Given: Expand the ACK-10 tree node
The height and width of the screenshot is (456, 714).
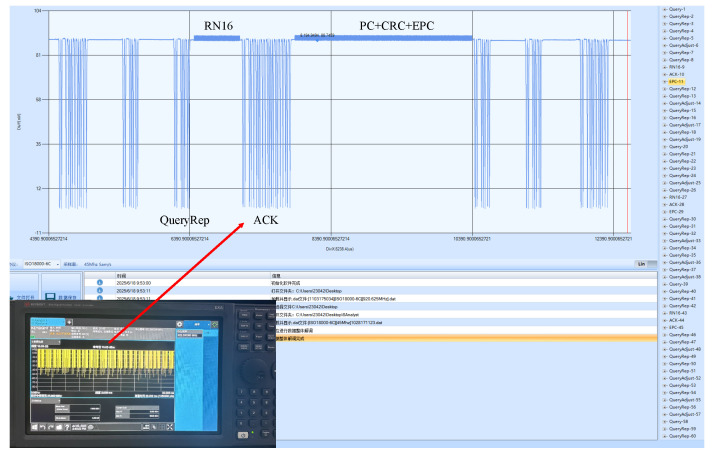Looking at the screenshot, I should coord(665,74).
